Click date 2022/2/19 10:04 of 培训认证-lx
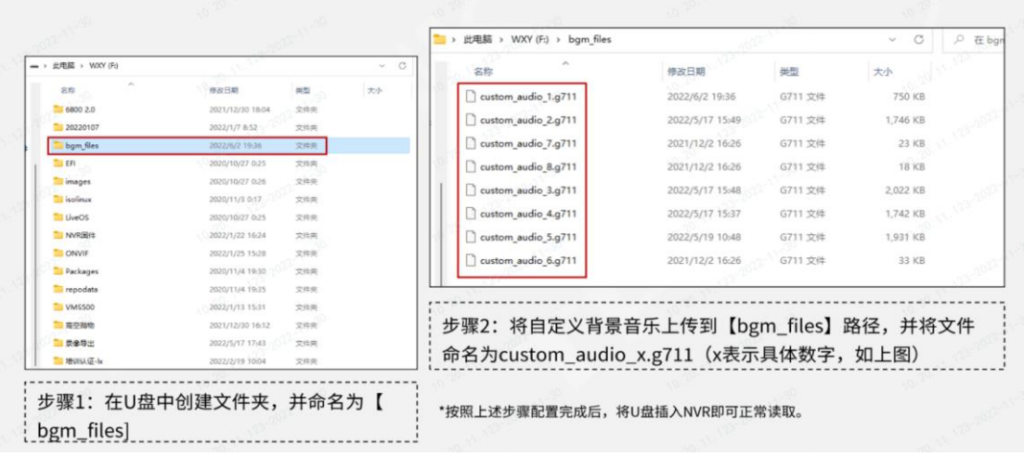The image size is (1024, 457). [x=237, y=361]
